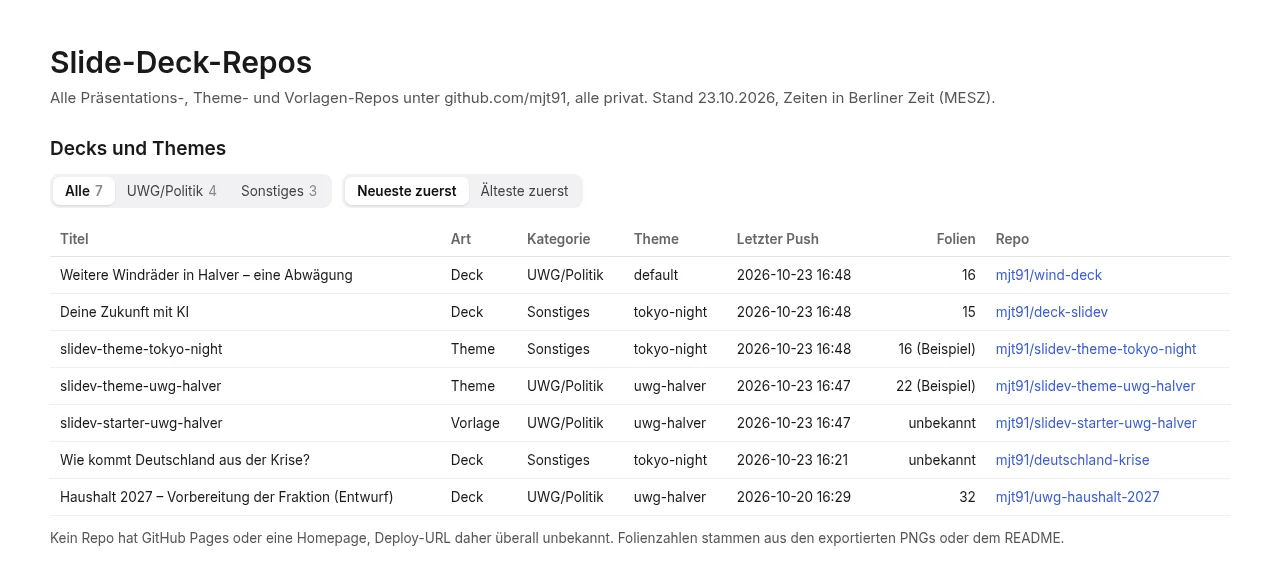Select 'Wie kommt Deutschland aus der Krise?' title
The image size is (1280, 580).
click(185, 460)
